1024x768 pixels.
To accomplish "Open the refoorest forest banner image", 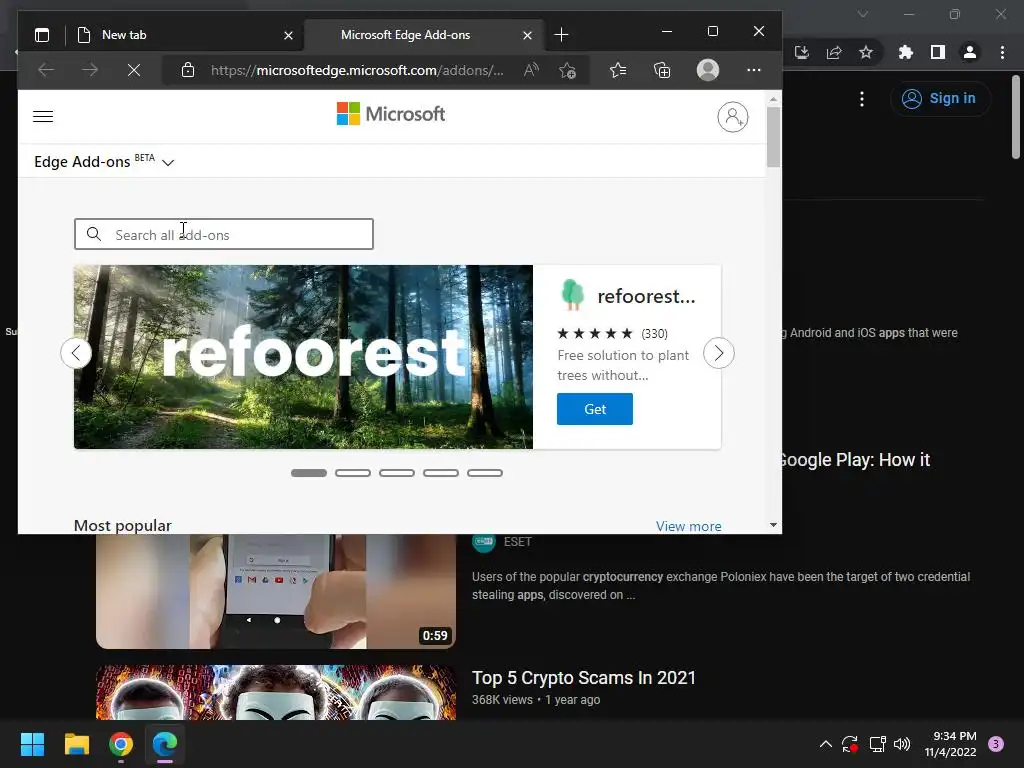I will [304, 357].
